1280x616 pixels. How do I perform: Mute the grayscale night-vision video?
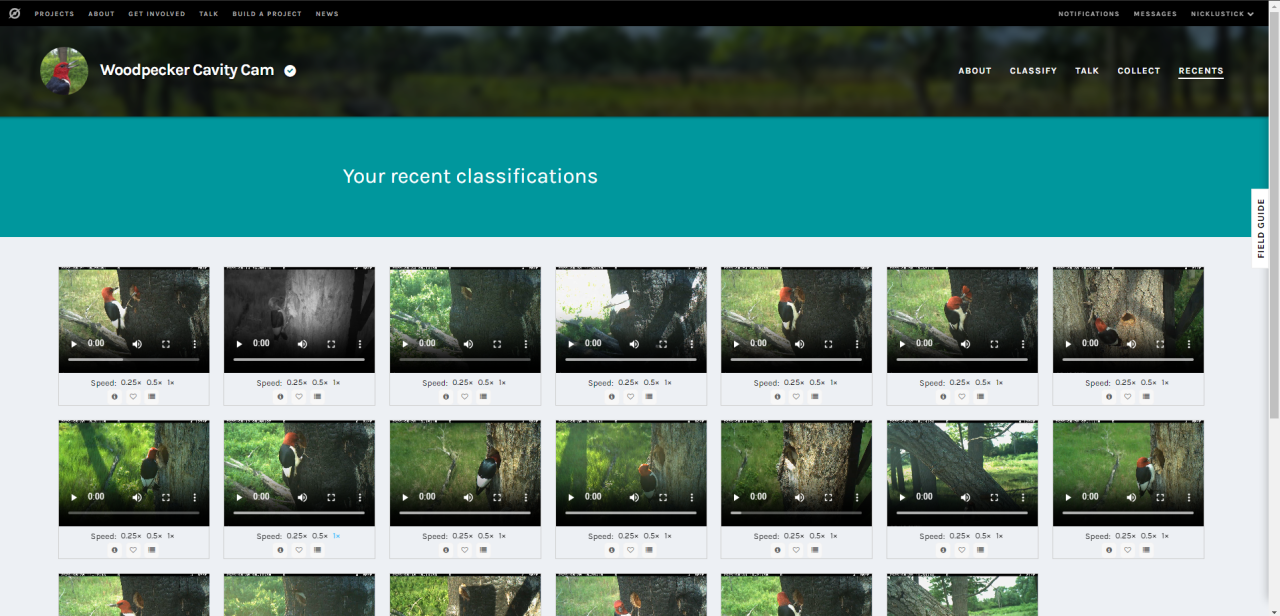tap(303, 343)
